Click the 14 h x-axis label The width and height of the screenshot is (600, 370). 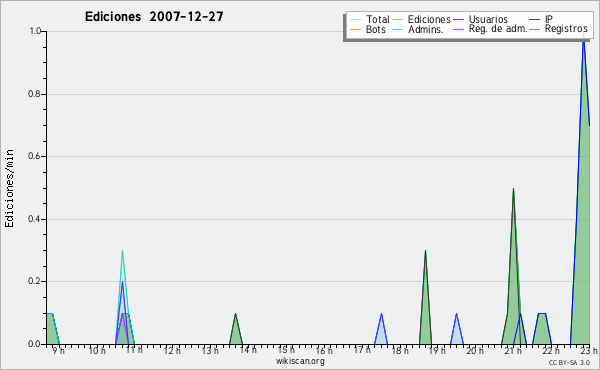point(248,350)
